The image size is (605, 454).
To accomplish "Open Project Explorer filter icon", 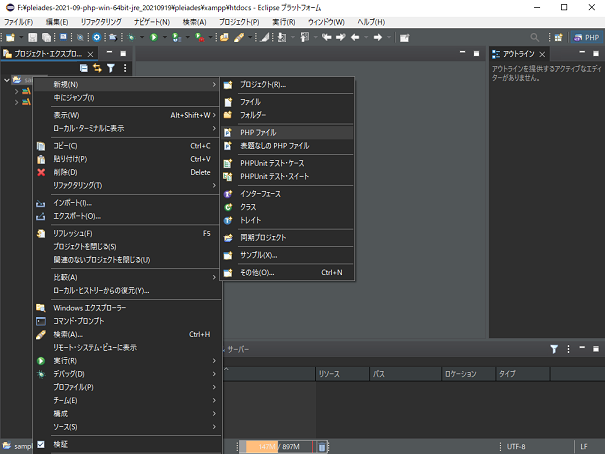I will tap(111, 68).
